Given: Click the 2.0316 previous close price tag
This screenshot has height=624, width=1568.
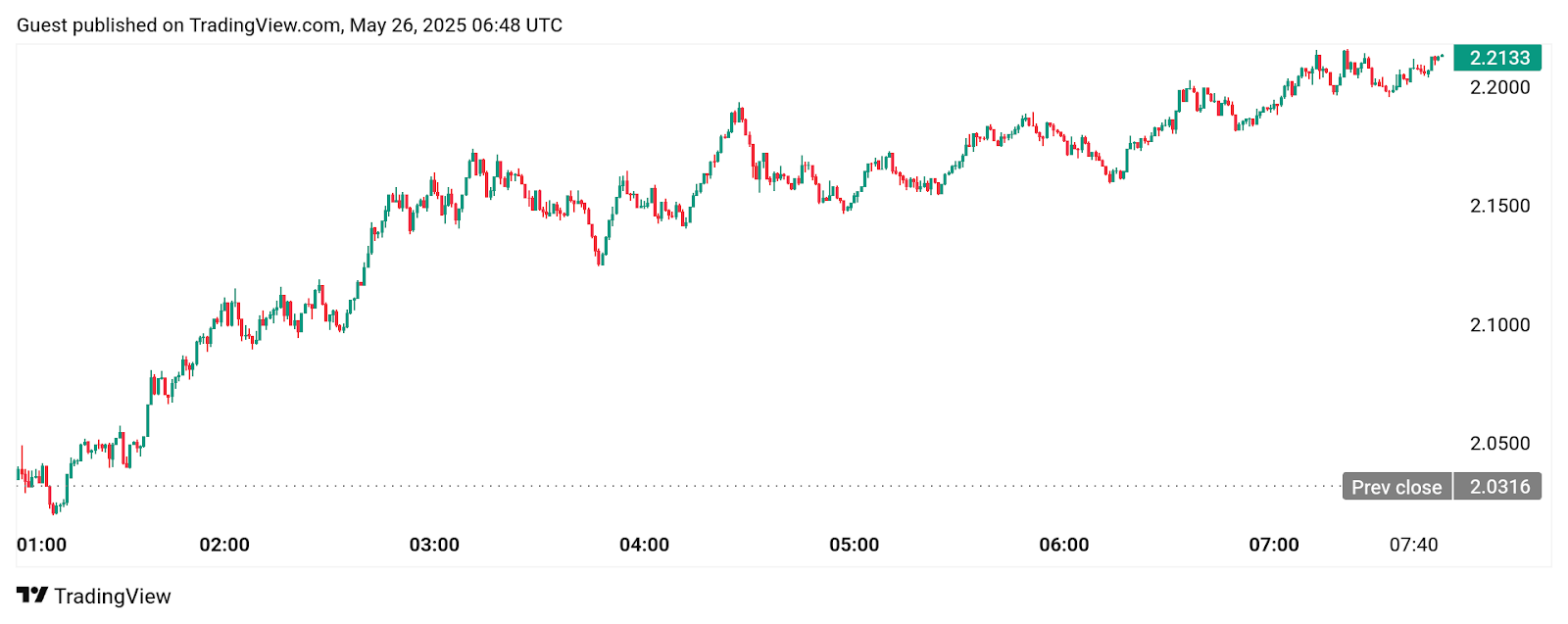Looking at the screenshot, I should tap(1498, 487).
